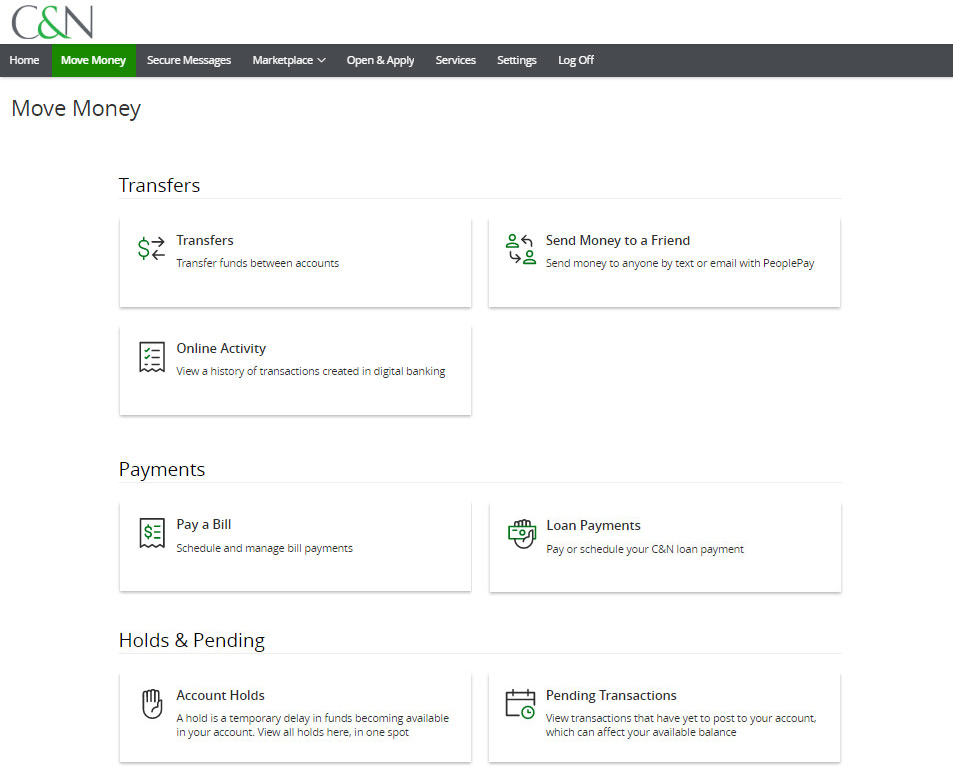Open the Pending Transactions title link

[x=611, y=695]
